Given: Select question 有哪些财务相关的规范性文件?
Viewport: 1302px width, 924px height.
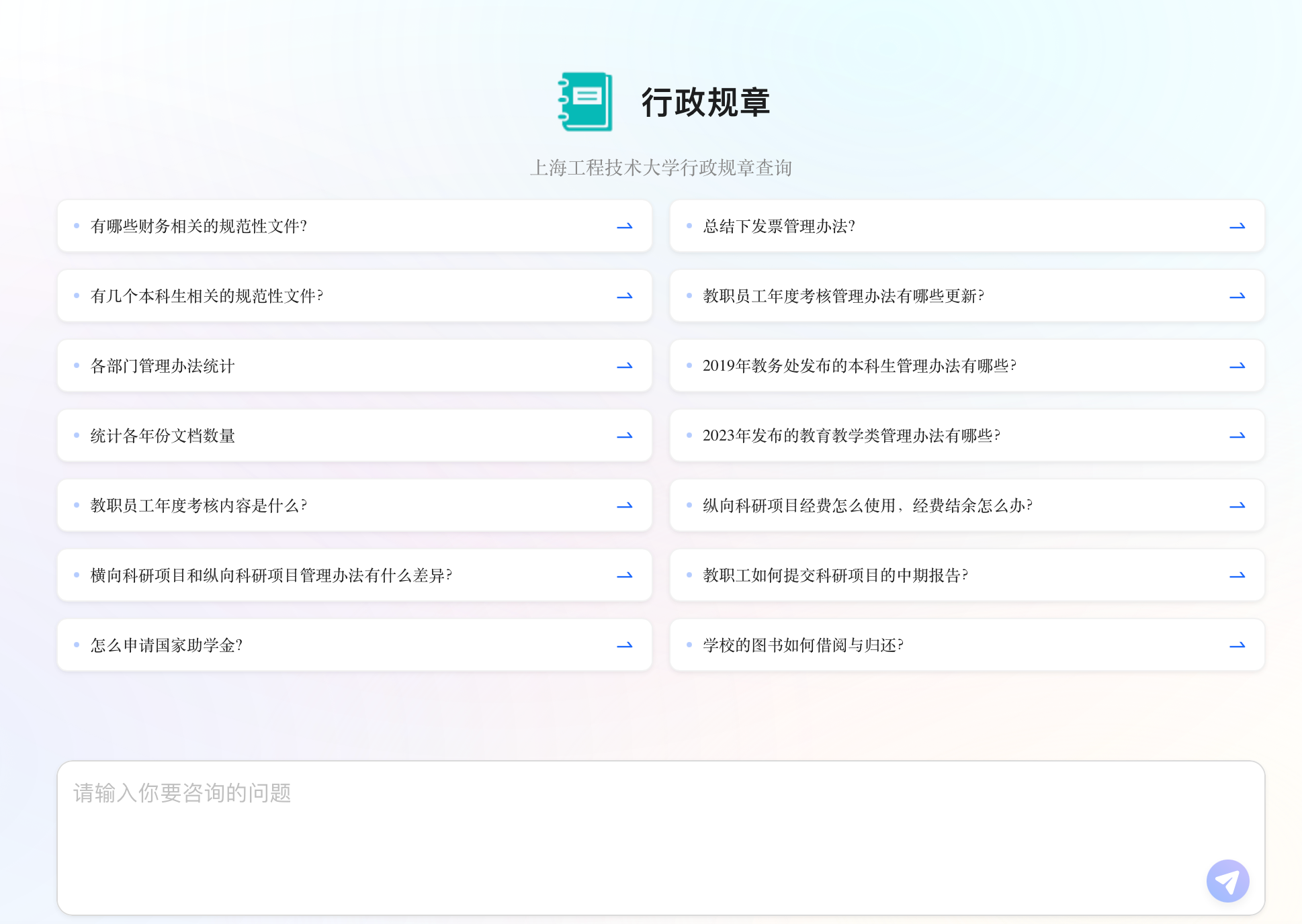Looking at the screenshot, I should click(x=355, y=226).
